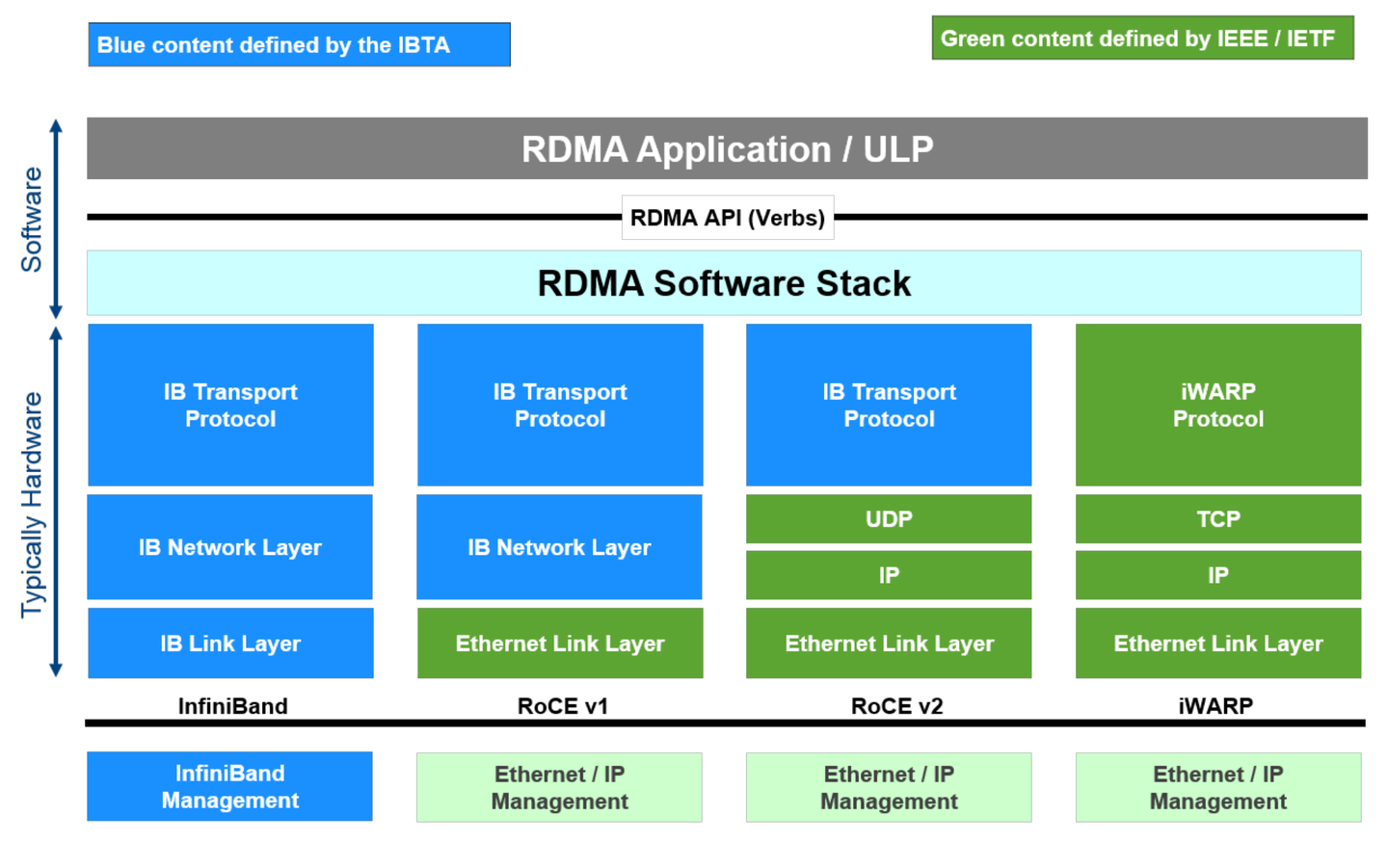Expand the InfiniBand Management block
Viewport: 1388px width, 868px height.
point(229,786)
